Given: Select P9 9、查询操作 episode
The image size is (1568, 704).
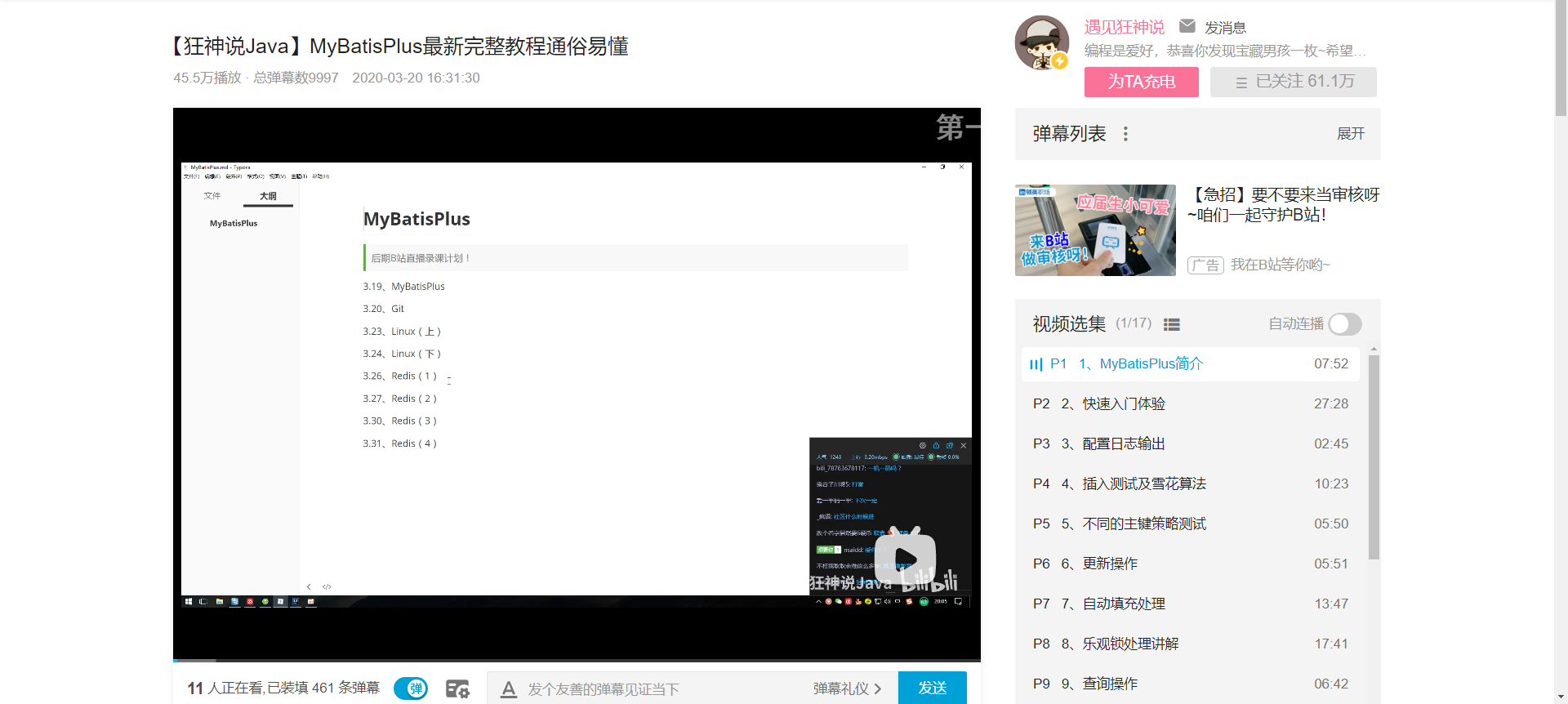Looking at the screenshot, I should tap(1191, 684).
